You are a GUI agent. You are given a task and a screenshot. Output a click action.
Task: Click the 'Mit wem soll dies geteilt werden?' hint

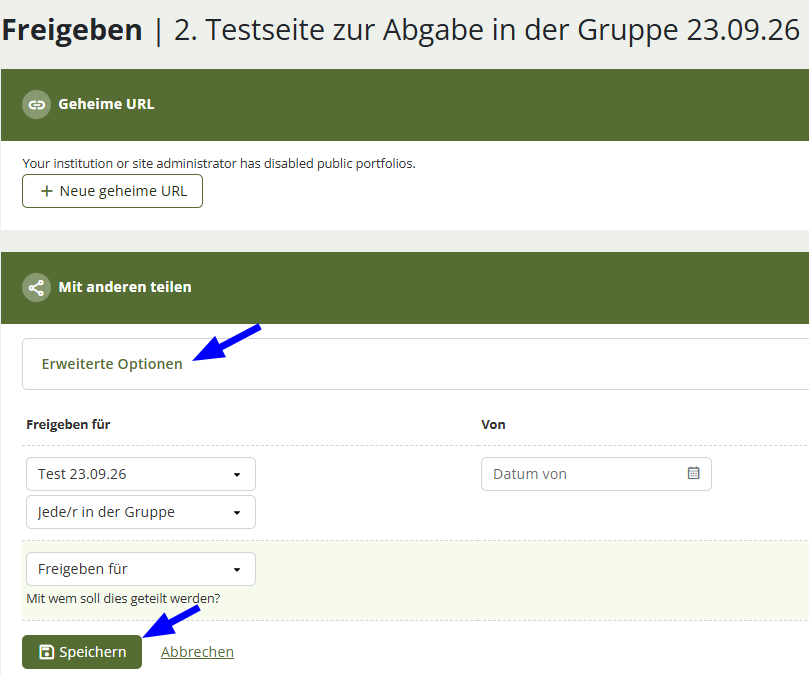coord(123,599)
